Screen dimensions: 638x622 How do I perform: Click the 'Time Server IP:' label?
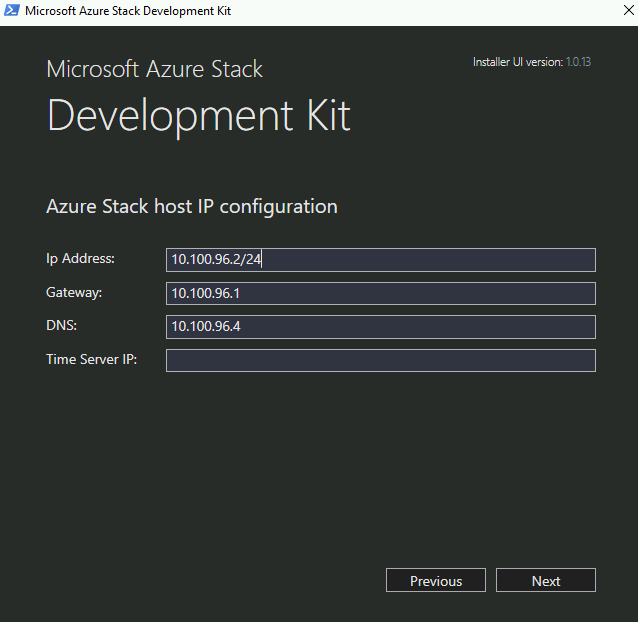92,360
